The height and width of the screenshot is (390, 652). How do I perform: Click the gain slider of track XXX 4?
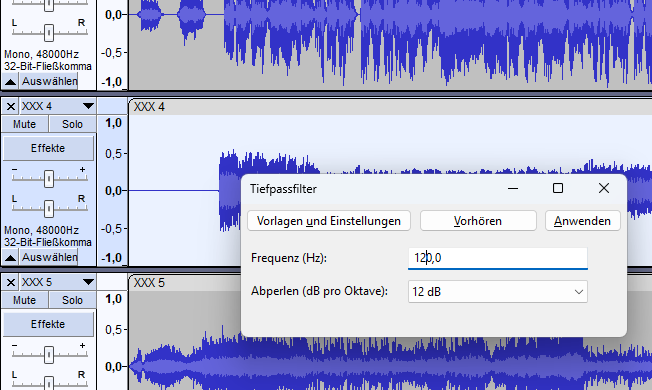(x=49, y=179)
